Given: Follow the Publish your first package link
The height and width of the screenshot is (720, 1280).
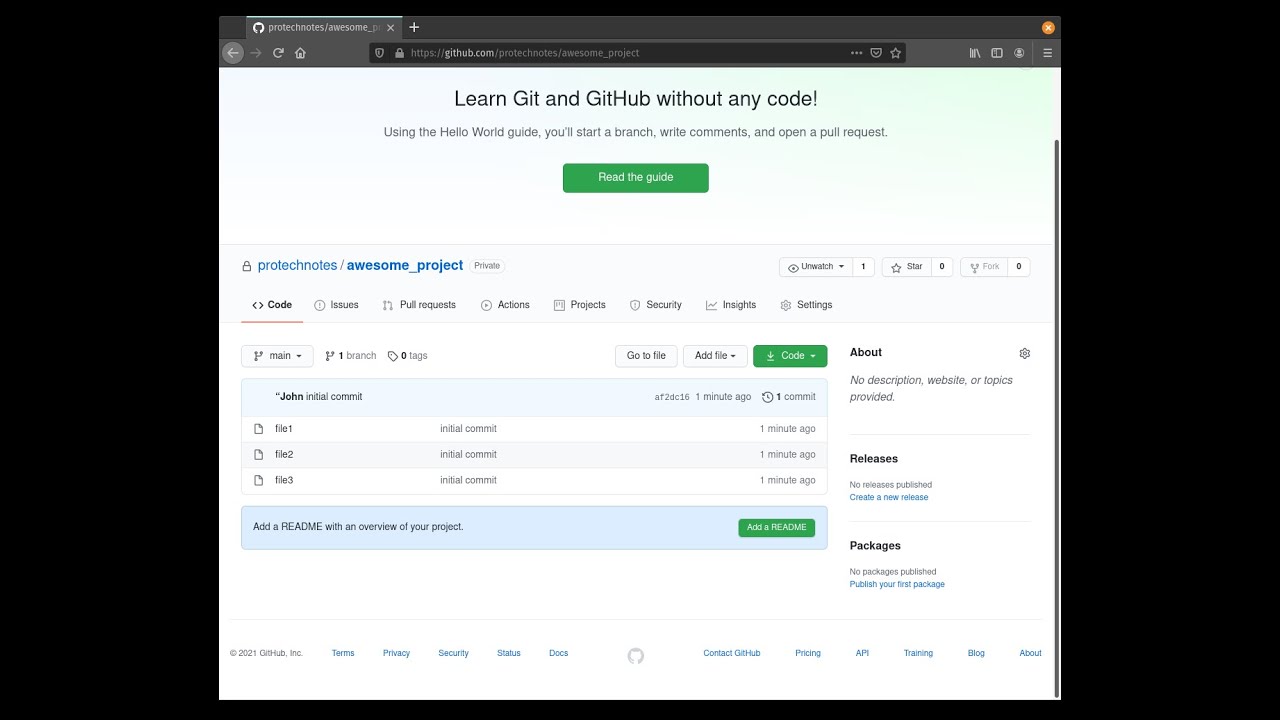Looking at the screenshot, I should (x=897, y=584).
